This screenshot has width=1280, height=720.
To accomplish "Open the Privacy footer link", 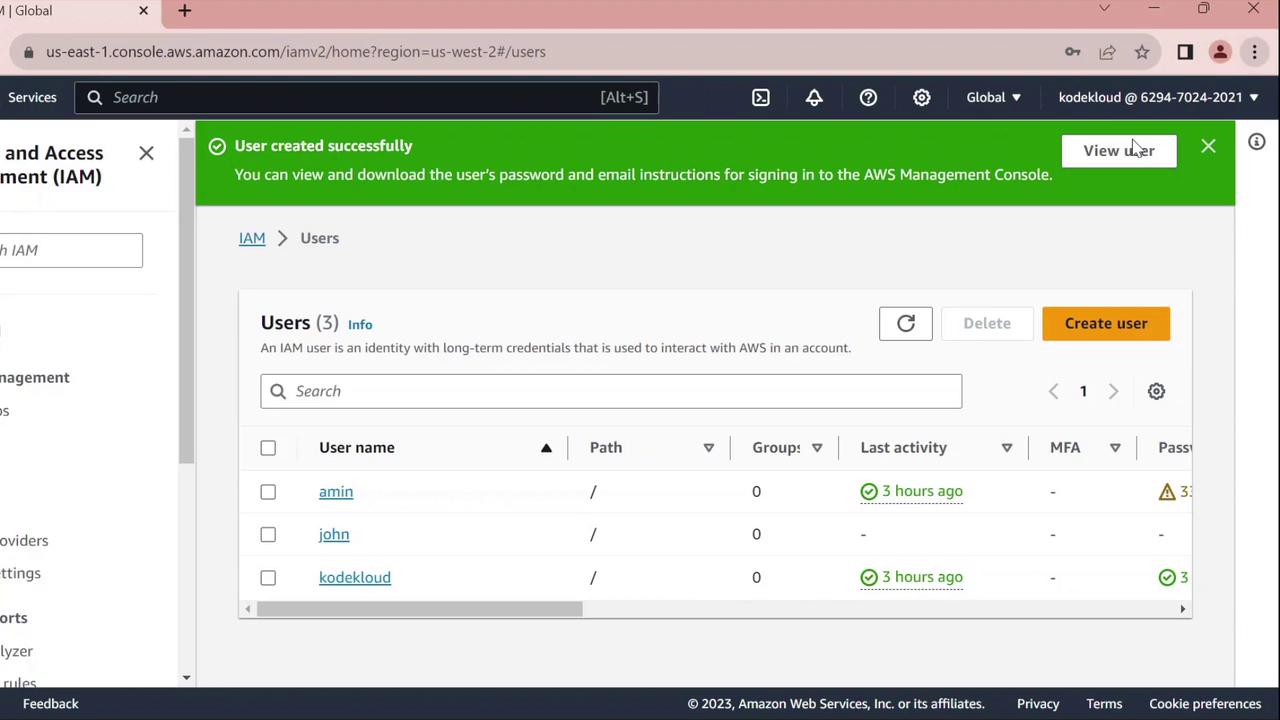I will click(1038, 704).
